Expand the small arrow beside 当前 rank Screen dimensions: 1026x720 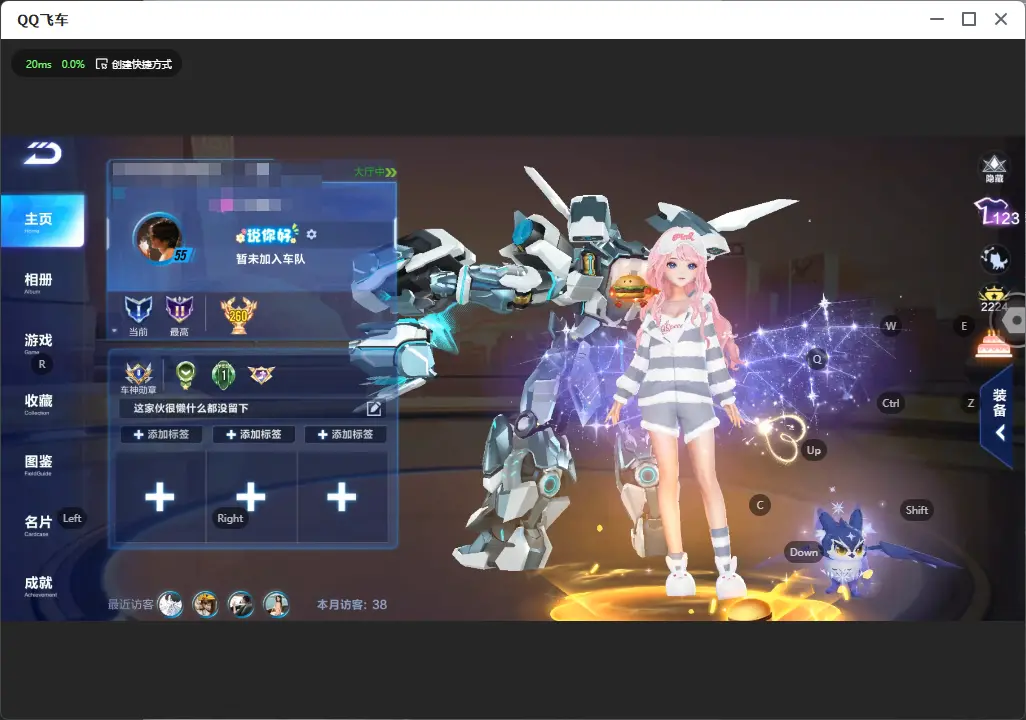[x=115, y=331]
